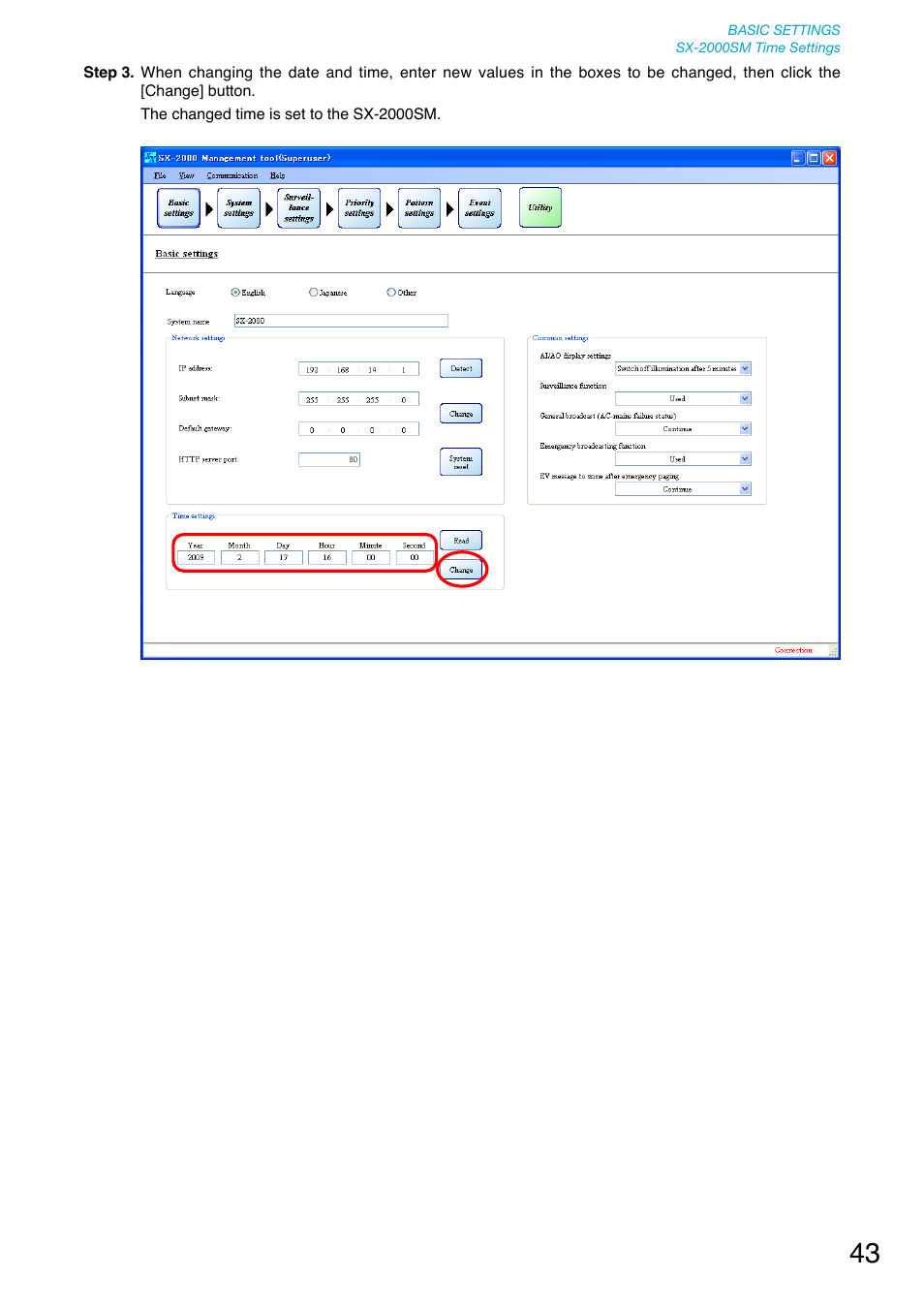Open the Basic settings step button
The height and width of the screenshot is (1309, 924).
pyautogui.click(x=178, y=208)
